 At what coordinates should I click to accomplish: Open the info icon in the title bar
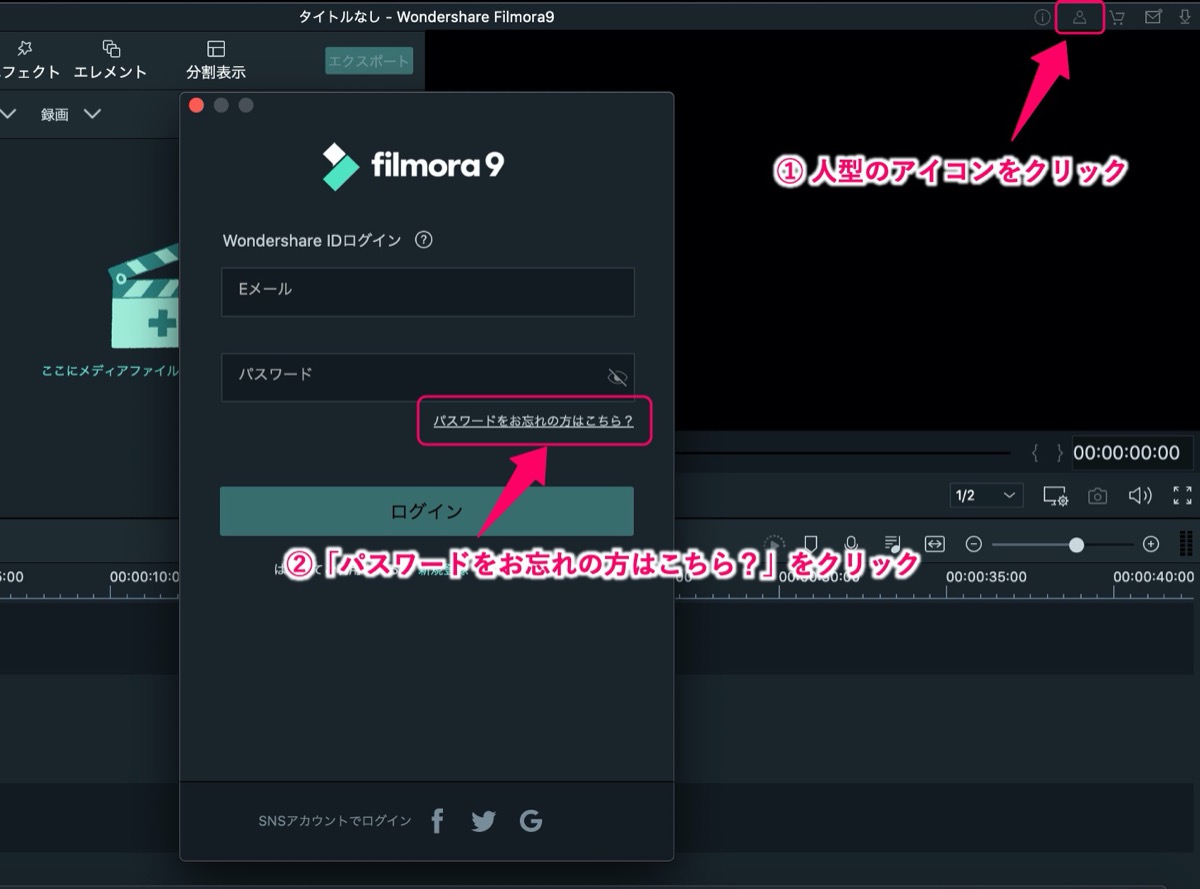[1042, 17]
